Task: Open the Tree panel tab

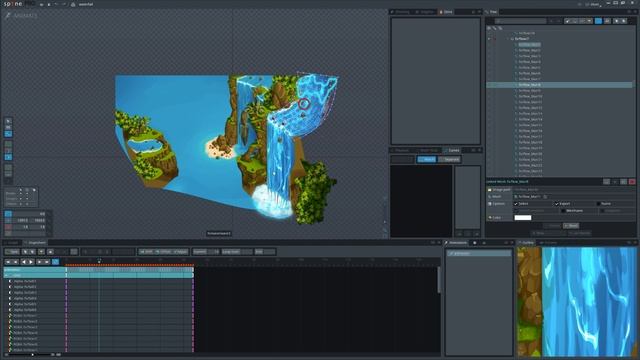Action: pos(492,12)
